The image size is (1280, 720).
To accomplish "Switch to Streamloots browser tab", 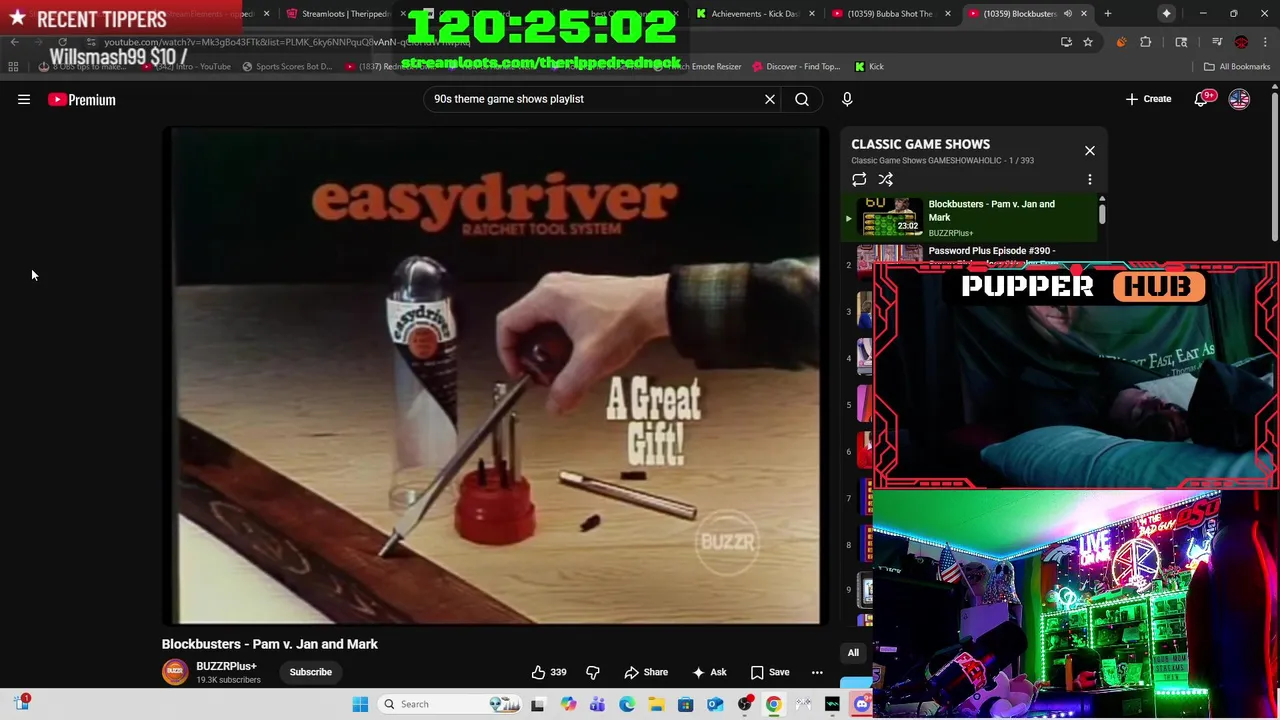I will 344,14.
